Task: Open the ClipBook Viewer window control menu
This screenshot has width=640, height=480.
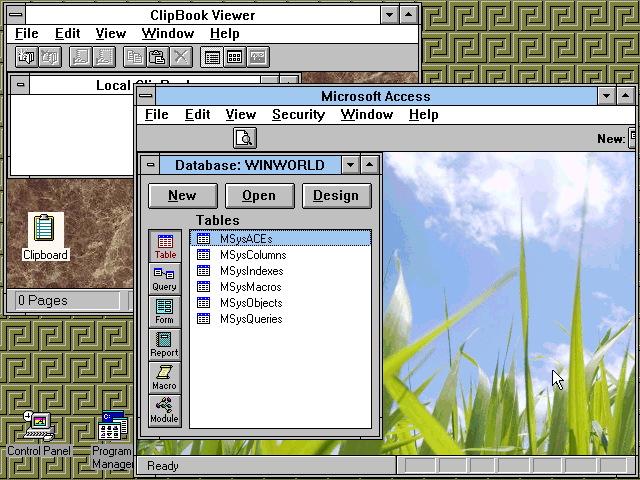Action: click(16, 15)
